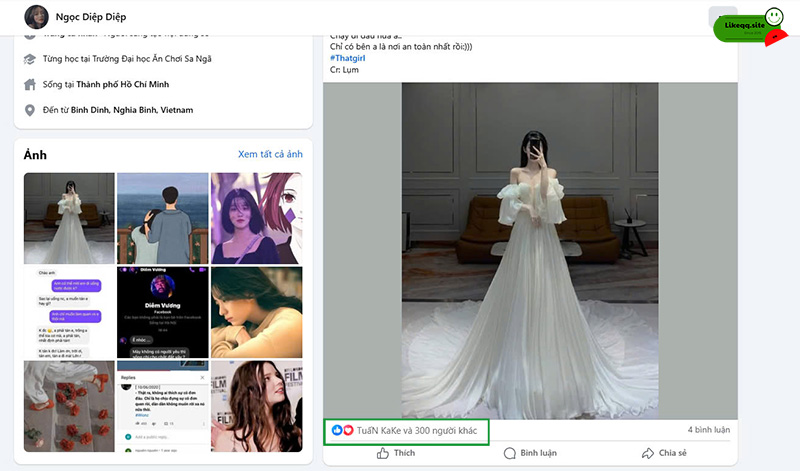Click the home icon beside Sống tại
The height and width of the screenshot is (471, 800).
tap(30, 84)
